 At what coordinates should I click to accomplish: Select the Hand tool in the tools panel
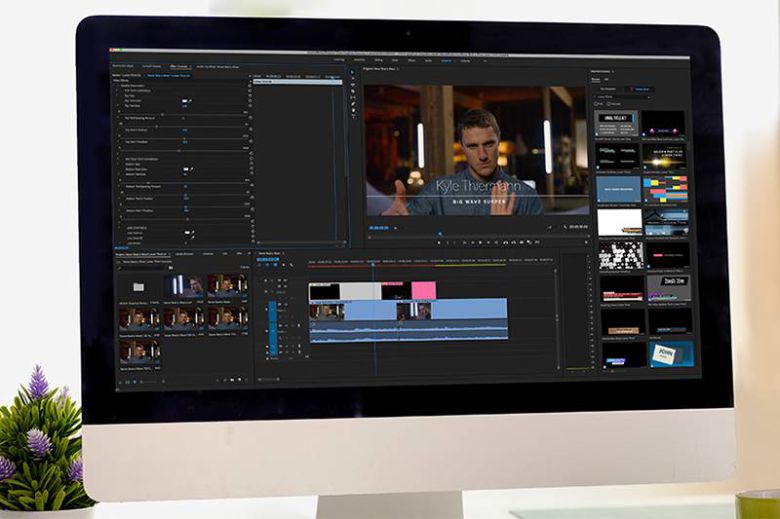pos(353,108)
